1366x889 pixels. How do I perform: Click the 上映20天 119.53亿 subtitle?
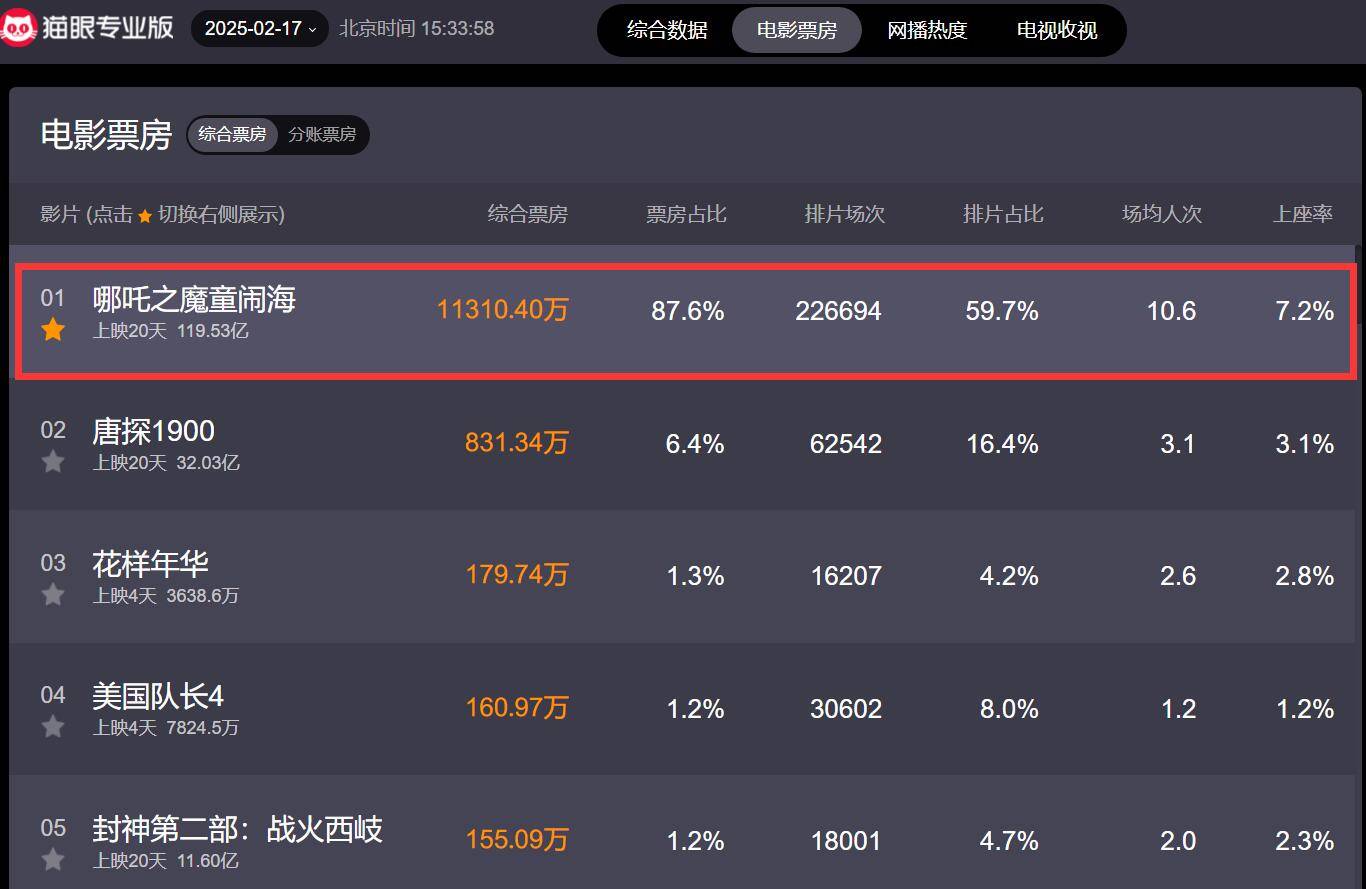[x=171, y=331]
